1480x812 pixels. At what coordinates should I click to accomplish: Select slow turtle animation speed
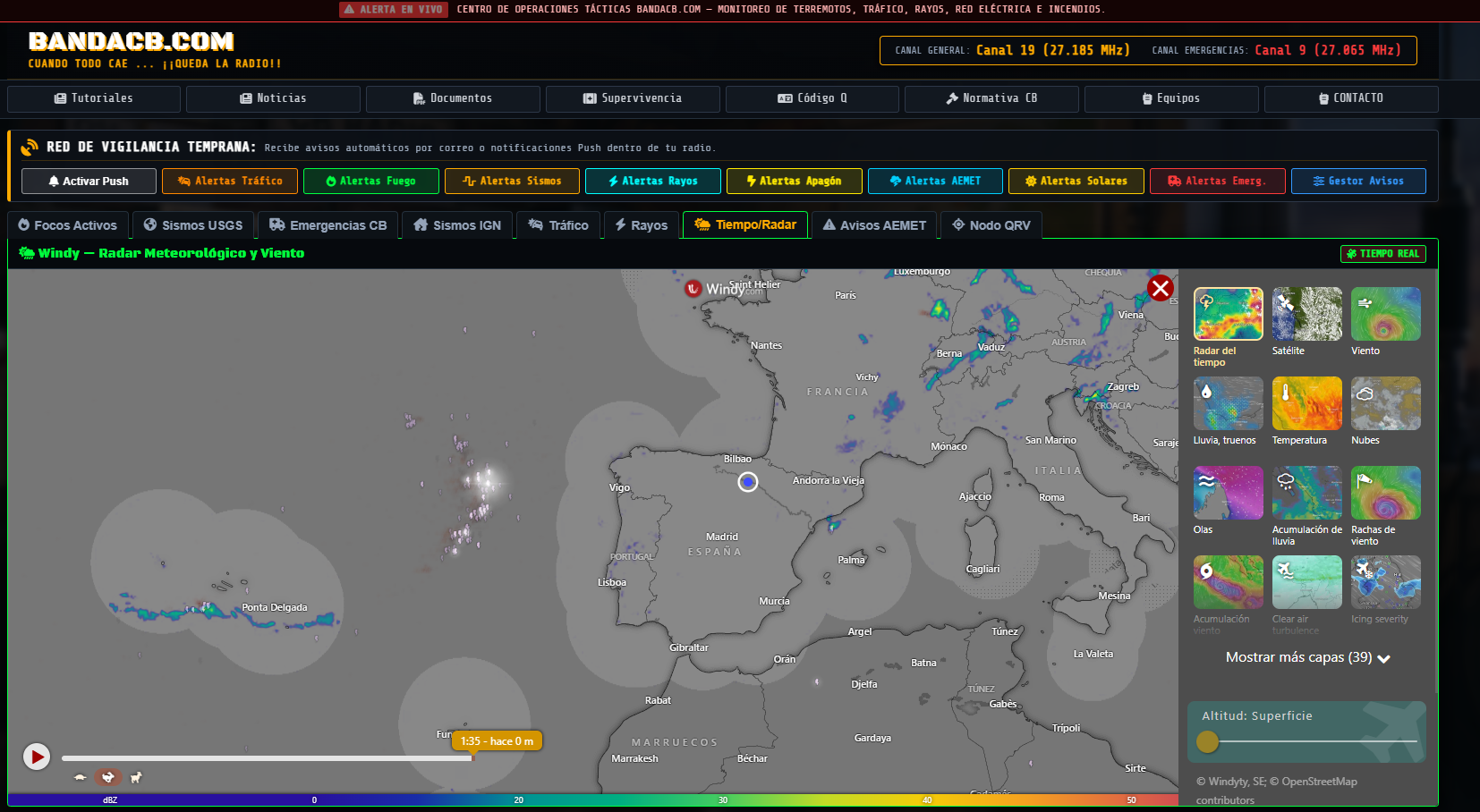pos(81,777)
